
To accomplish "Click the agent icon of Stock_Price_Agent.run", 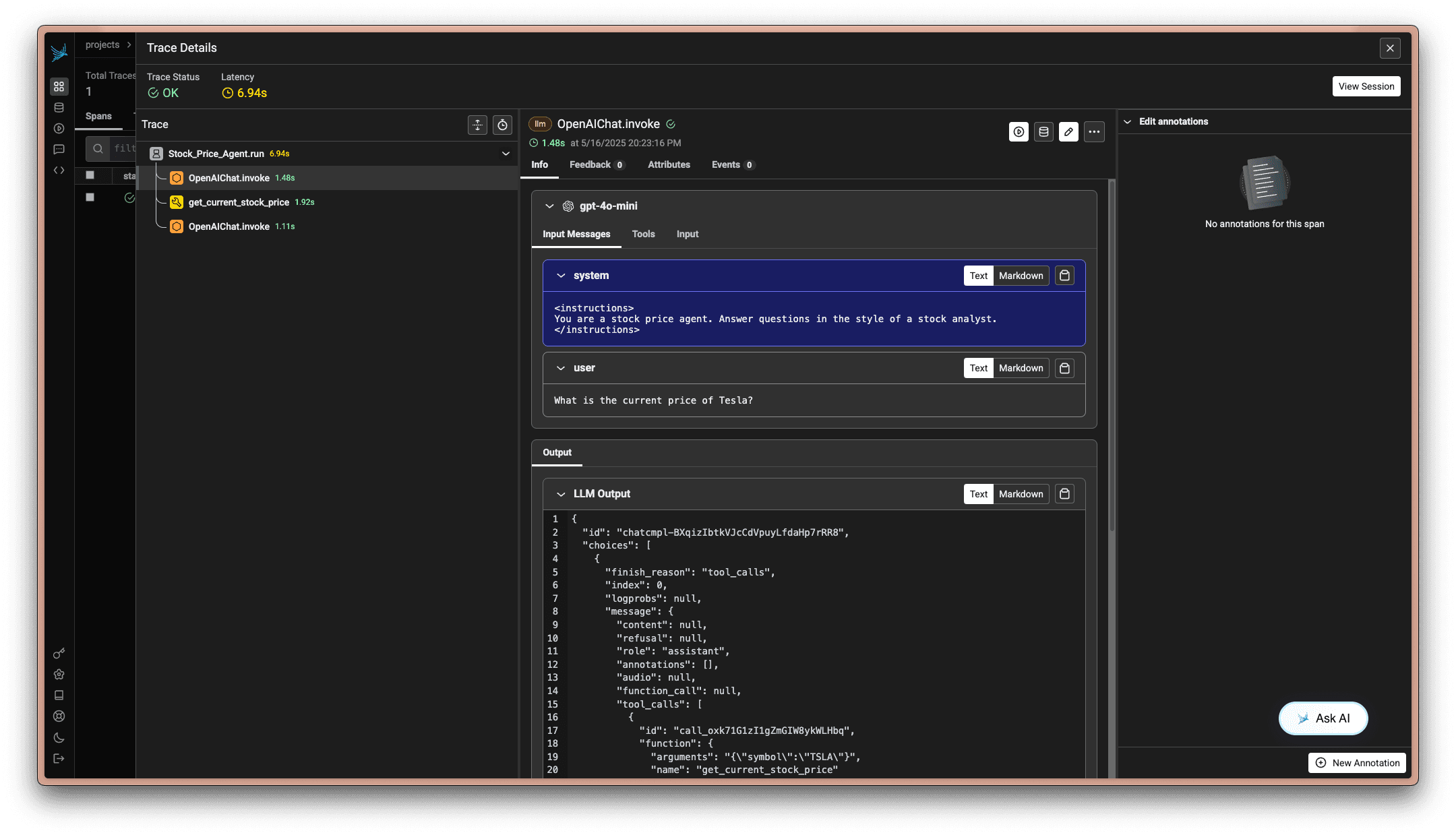I will (x=156, y=154).
